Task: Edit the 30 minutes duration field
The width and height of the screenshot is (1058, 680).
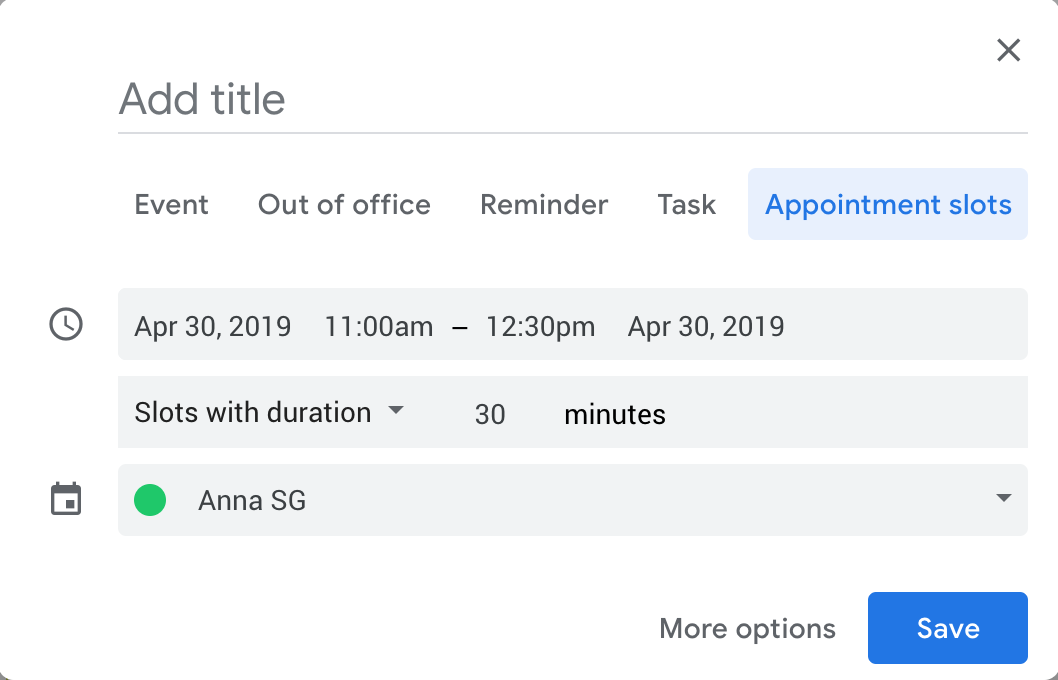Action: (x=490, y=414)
